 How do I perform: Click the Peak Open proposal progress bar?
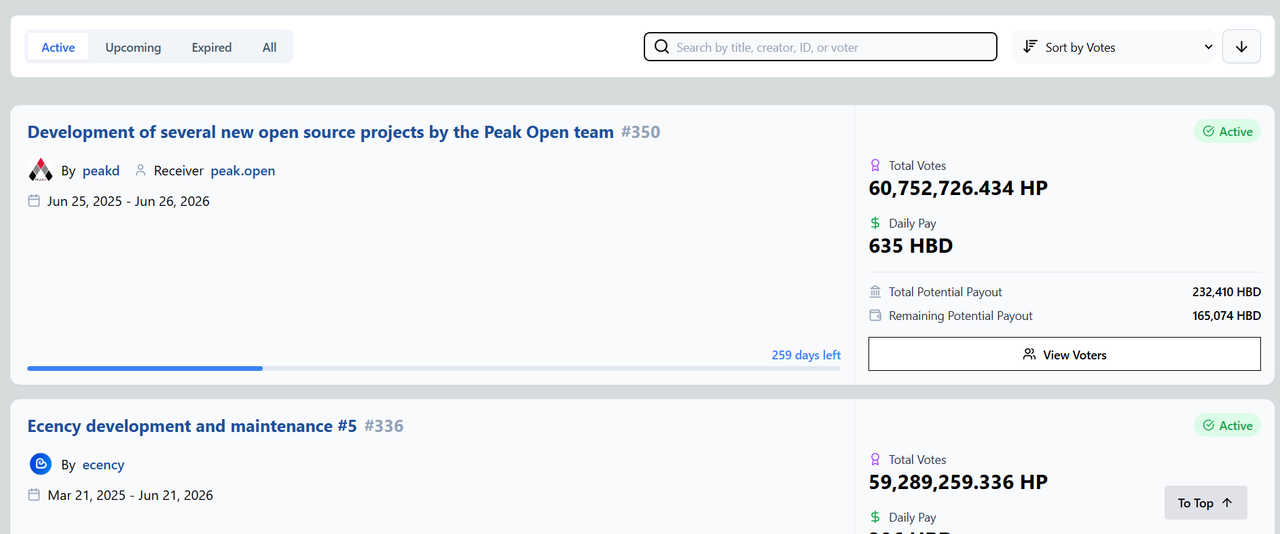tap(434, 369)
